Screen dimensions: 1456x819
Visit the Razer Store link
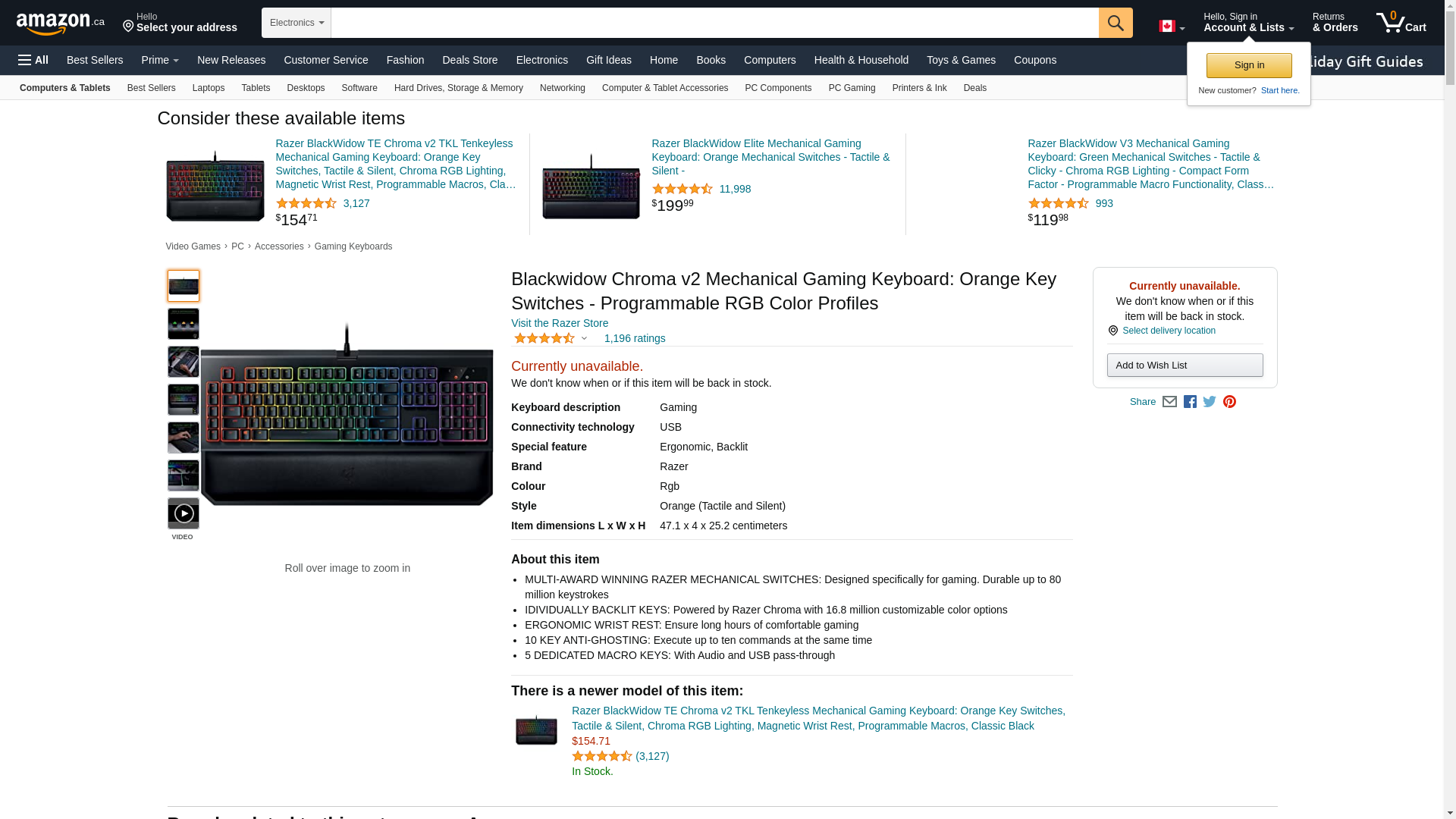[x=560, y=323]
